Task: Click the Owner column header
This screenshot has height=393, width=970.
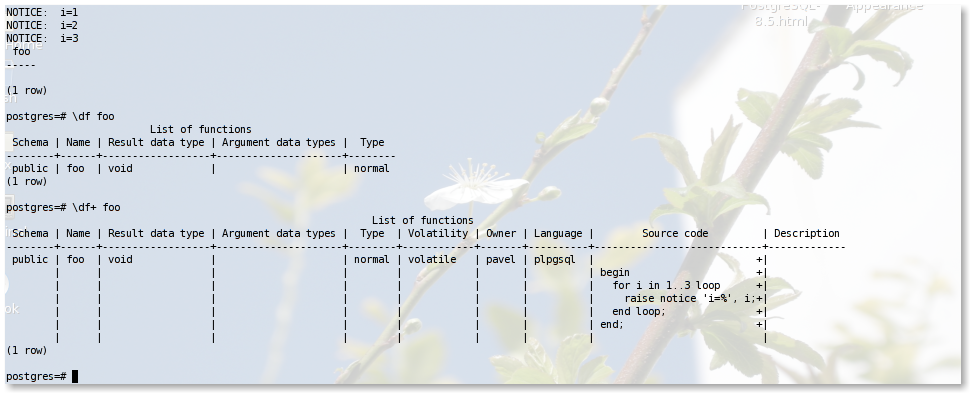Action: [x=501, y=233]
